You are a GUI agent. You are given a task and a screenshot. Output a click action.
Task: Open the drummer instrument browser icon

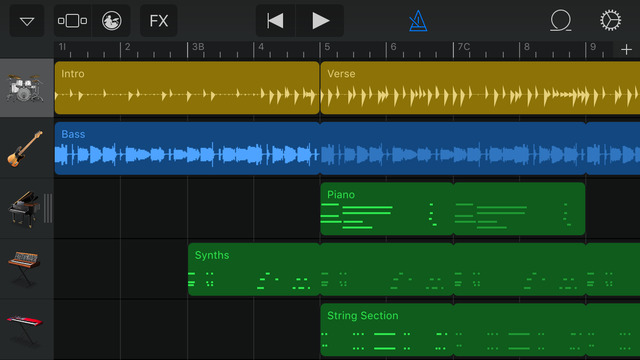(111, 21)
